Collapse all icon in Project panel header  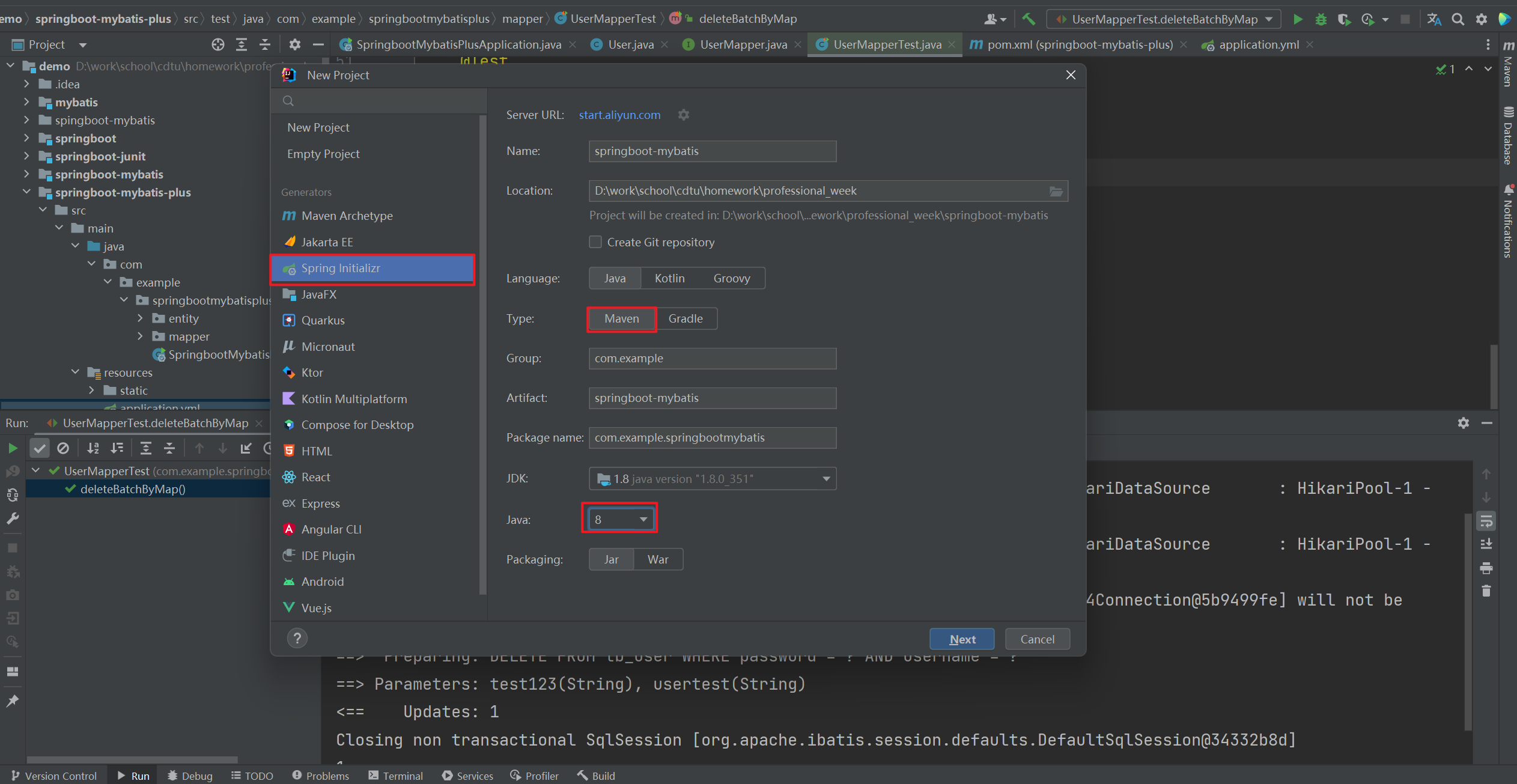265,44
